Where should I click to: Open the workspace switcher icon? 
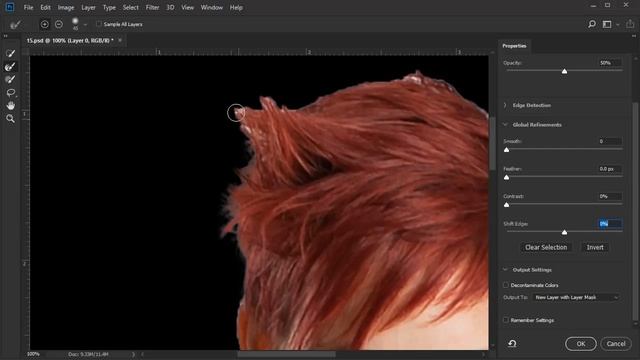607,24
